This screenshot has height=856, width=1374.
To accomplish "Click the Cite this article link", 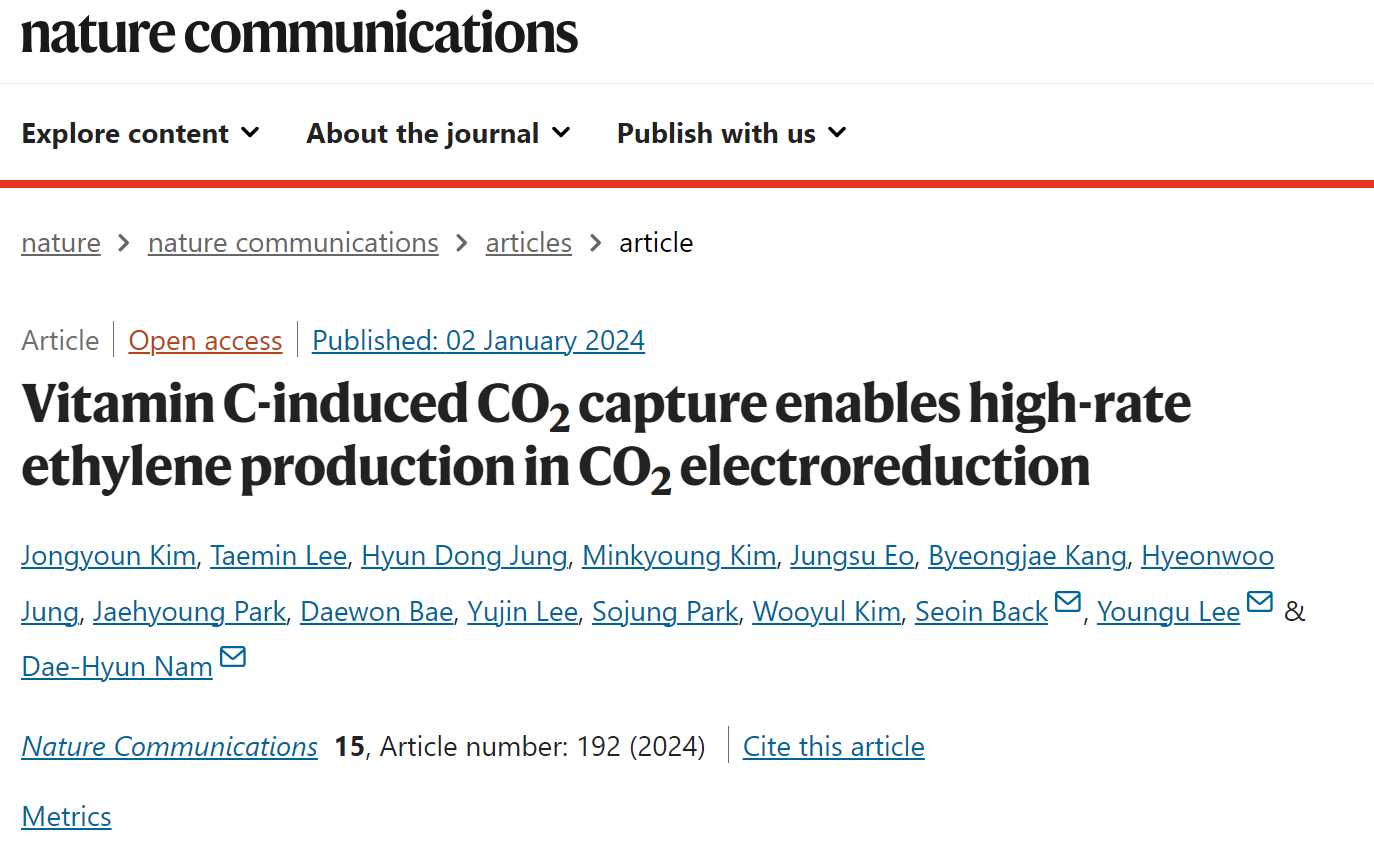I will (x=834, y=747).
